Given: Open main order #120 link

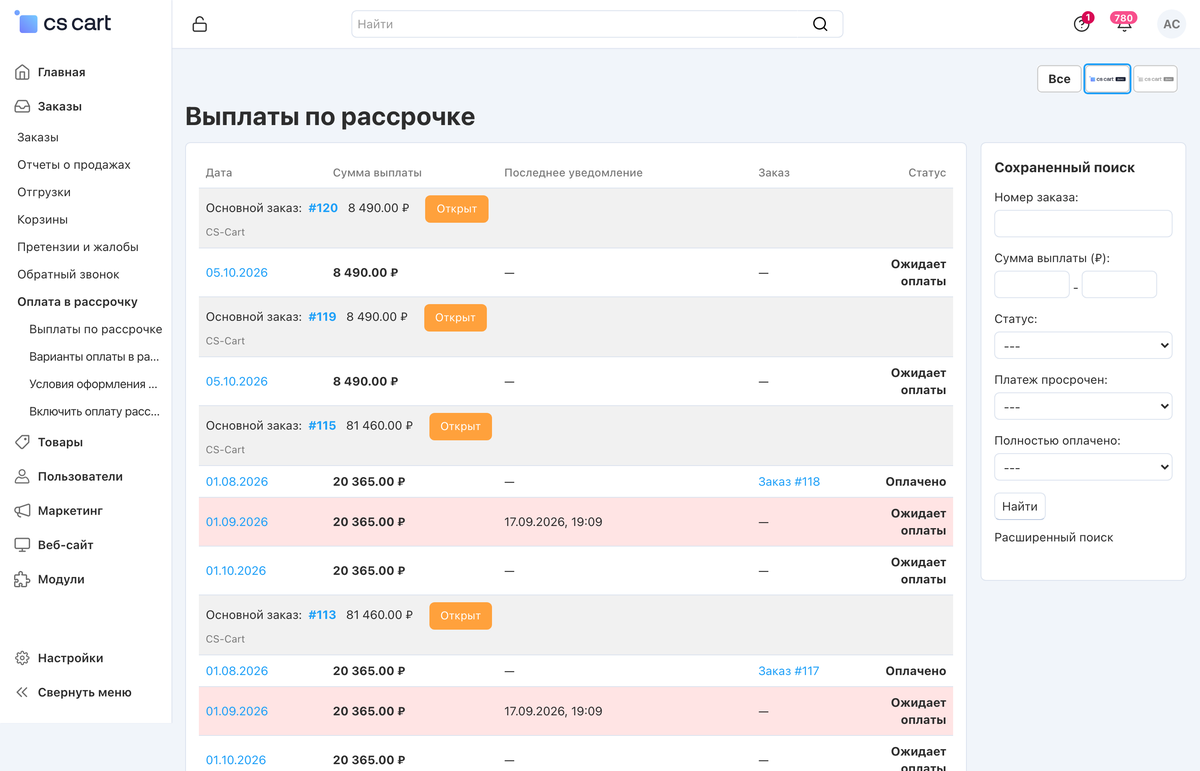Looking at the screenshot, I should click(323, 208).
